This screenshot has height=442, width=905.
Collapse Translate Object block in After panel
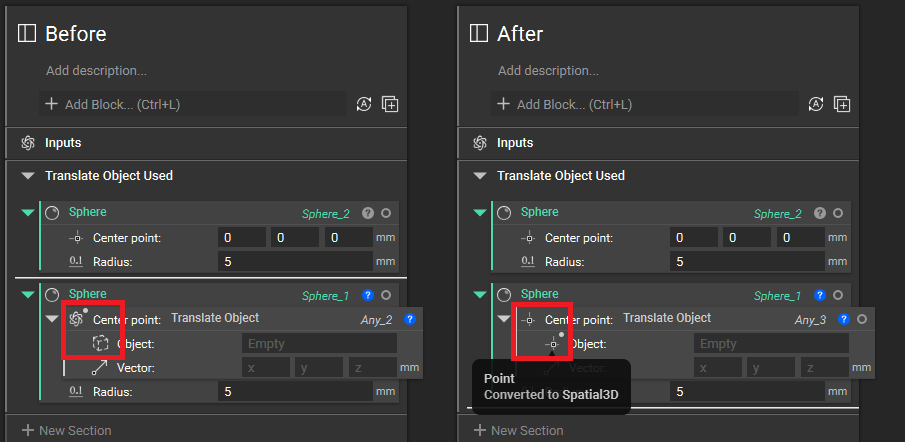pyautogui.click(x=504, y=319)
